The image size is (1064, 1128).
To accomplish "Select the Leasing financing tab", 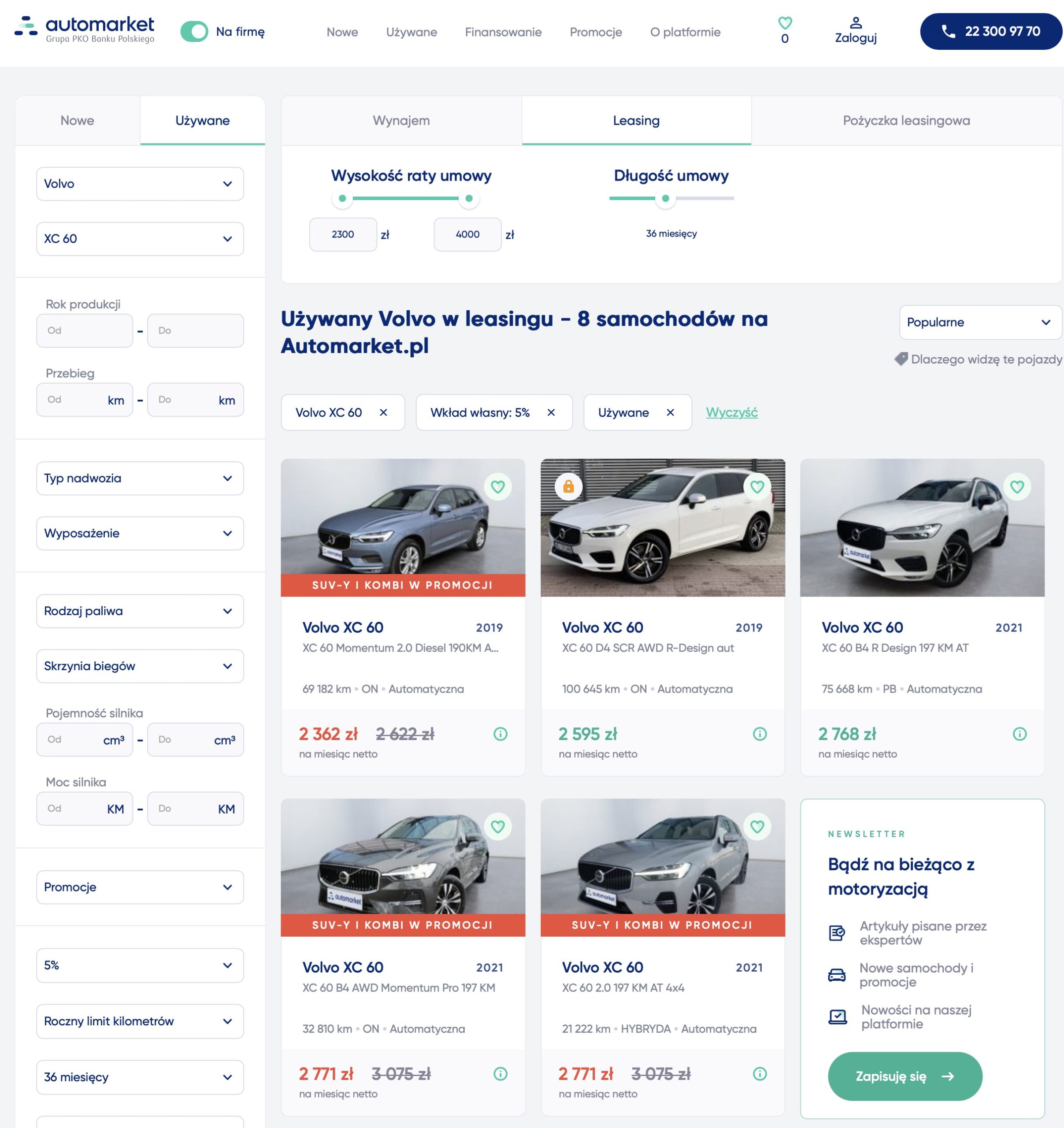I will click(x=636, y=120).
